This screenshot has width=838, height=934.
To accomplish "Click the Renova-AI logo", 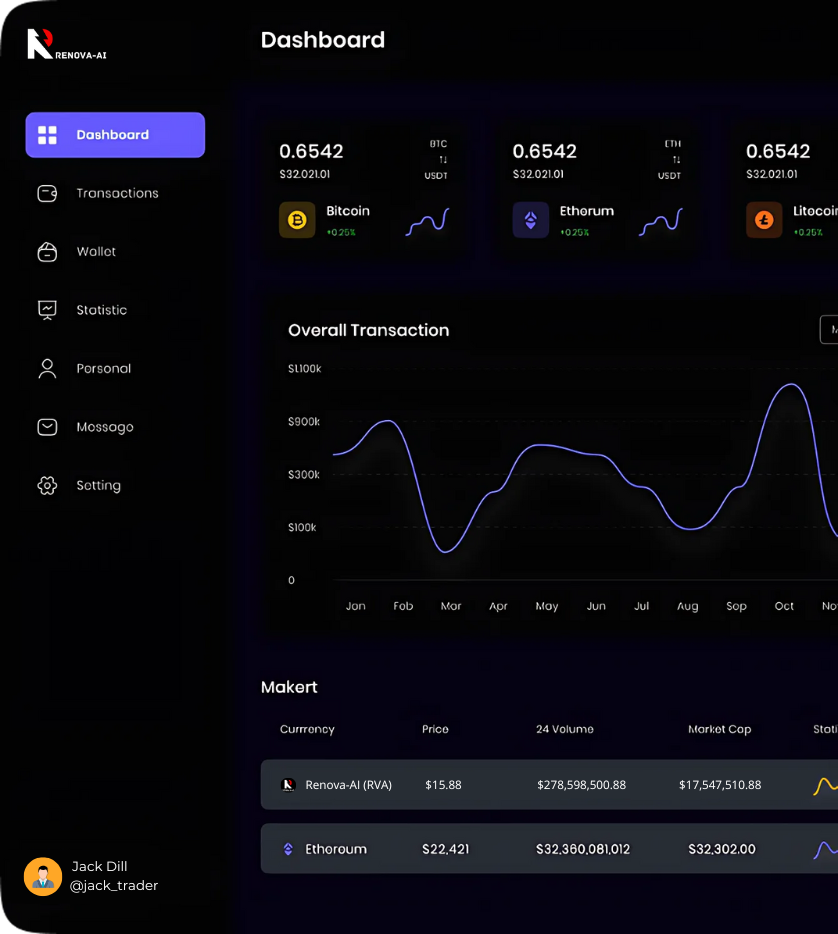I will 66,44.
